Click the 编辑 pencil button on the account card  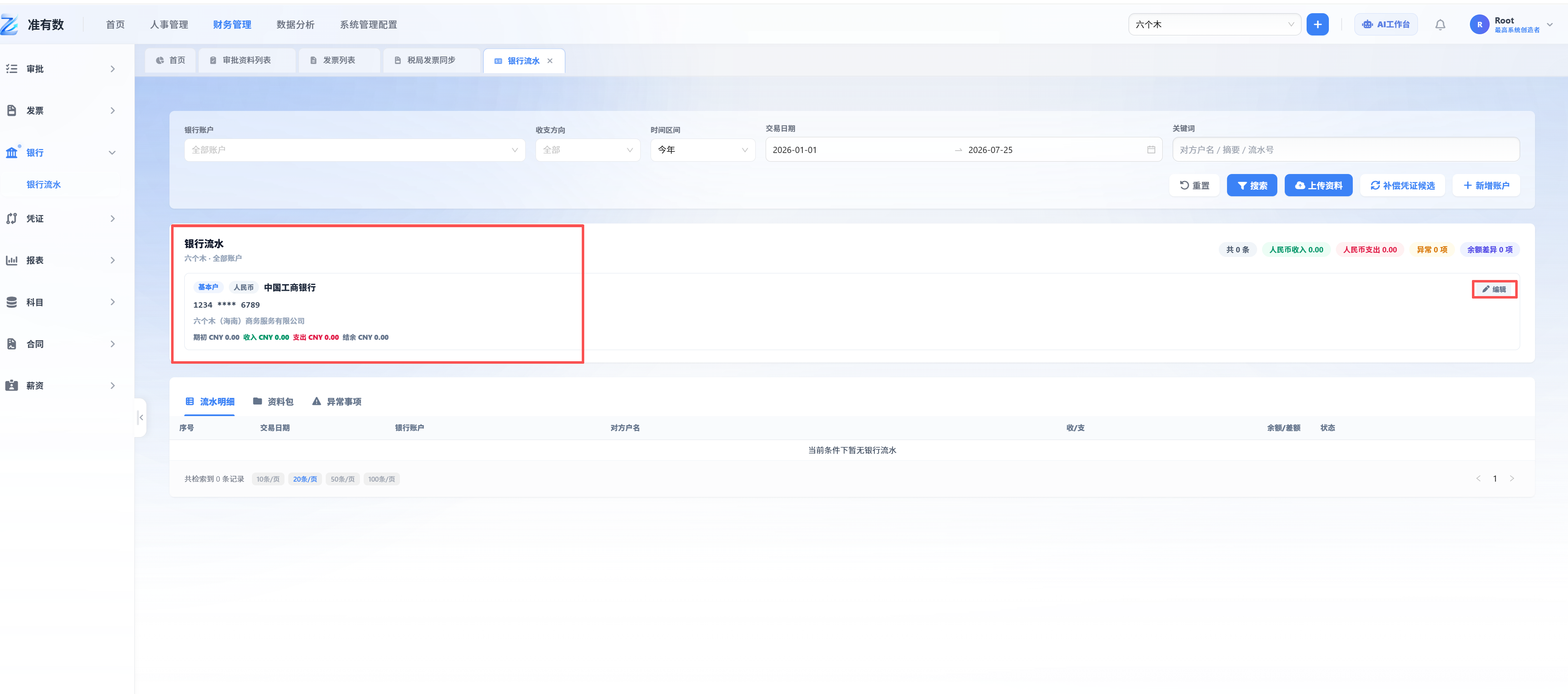click(x=1494, y=289)
